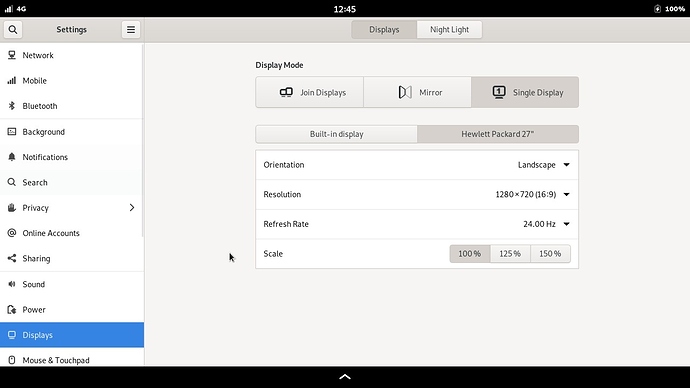Open Mobile settings
Viewport: 690px width, 388px height.
pyautogui.click(x=71, y=81)
